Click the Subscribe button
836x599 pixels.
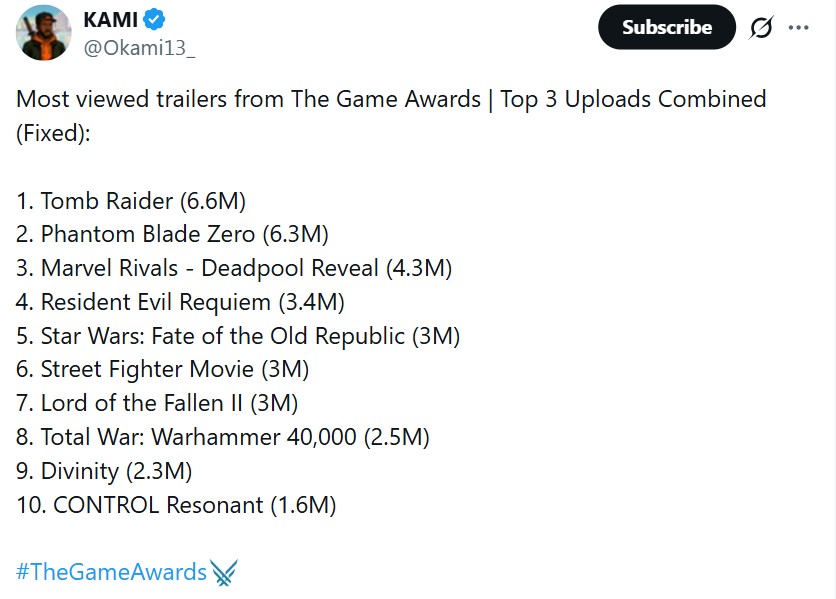click(666, 27)
